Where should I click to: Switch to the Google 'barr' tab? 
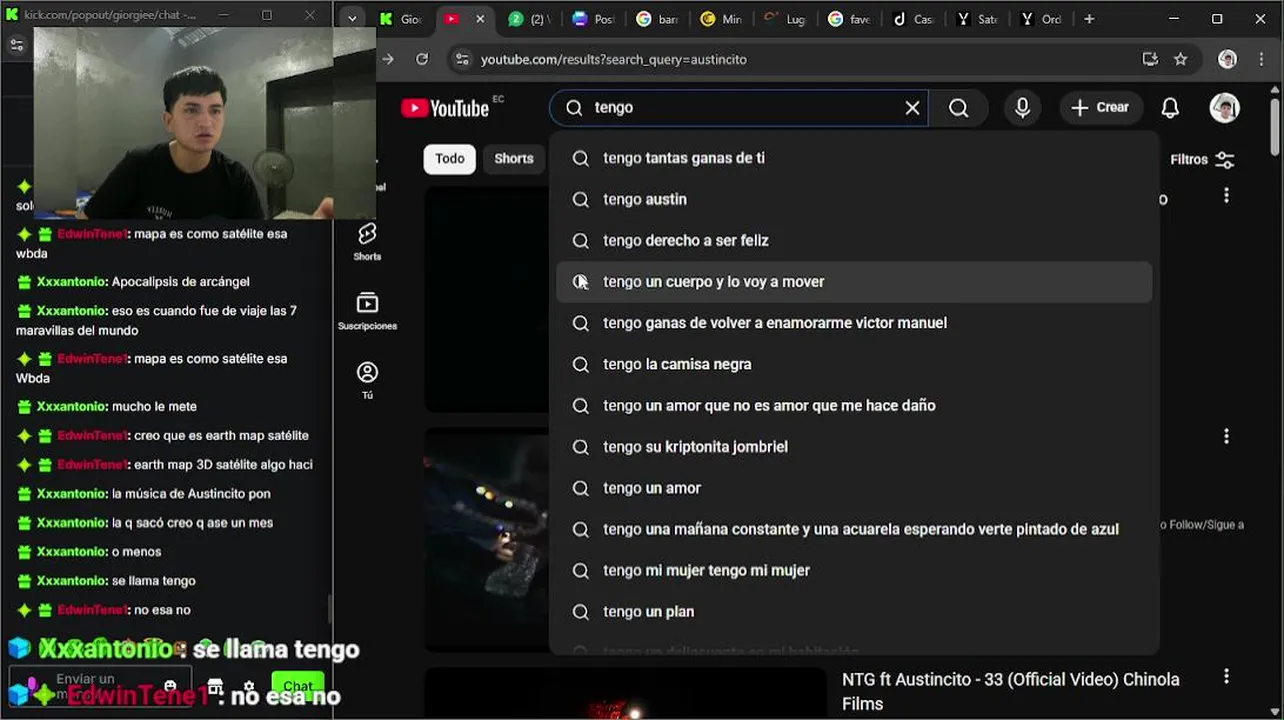[x=658, y=19]
